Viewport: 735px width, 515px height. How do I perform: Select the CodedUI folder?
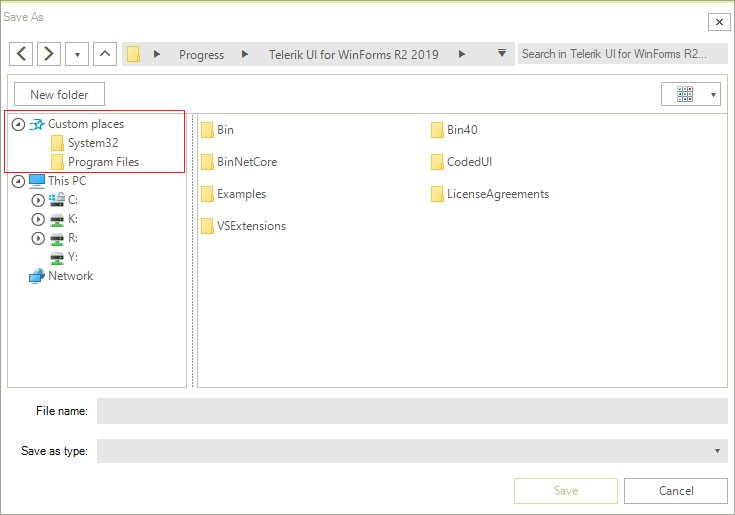pos(462,162)
